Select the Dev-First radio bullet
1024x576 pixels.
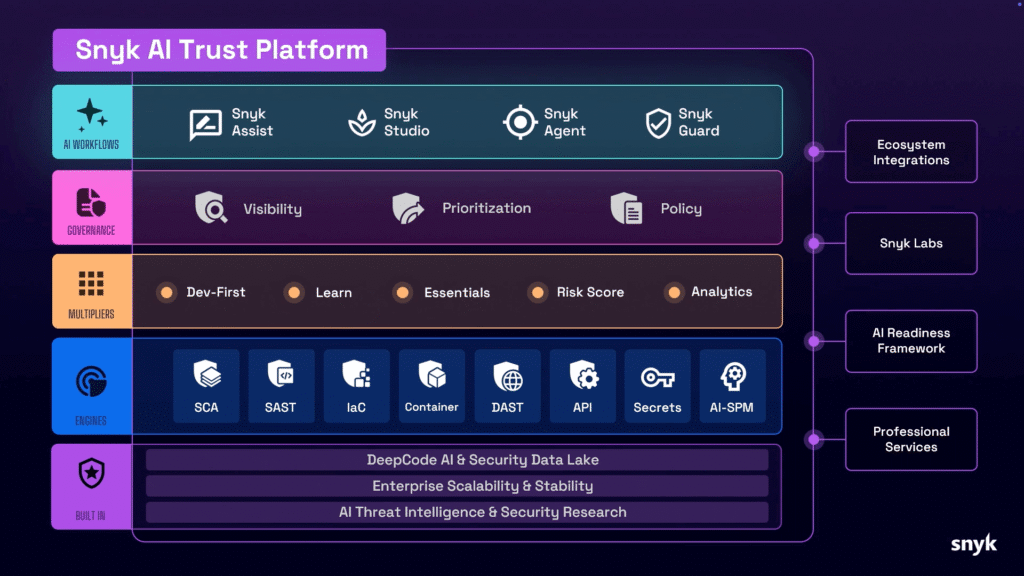tap(166, 292)
